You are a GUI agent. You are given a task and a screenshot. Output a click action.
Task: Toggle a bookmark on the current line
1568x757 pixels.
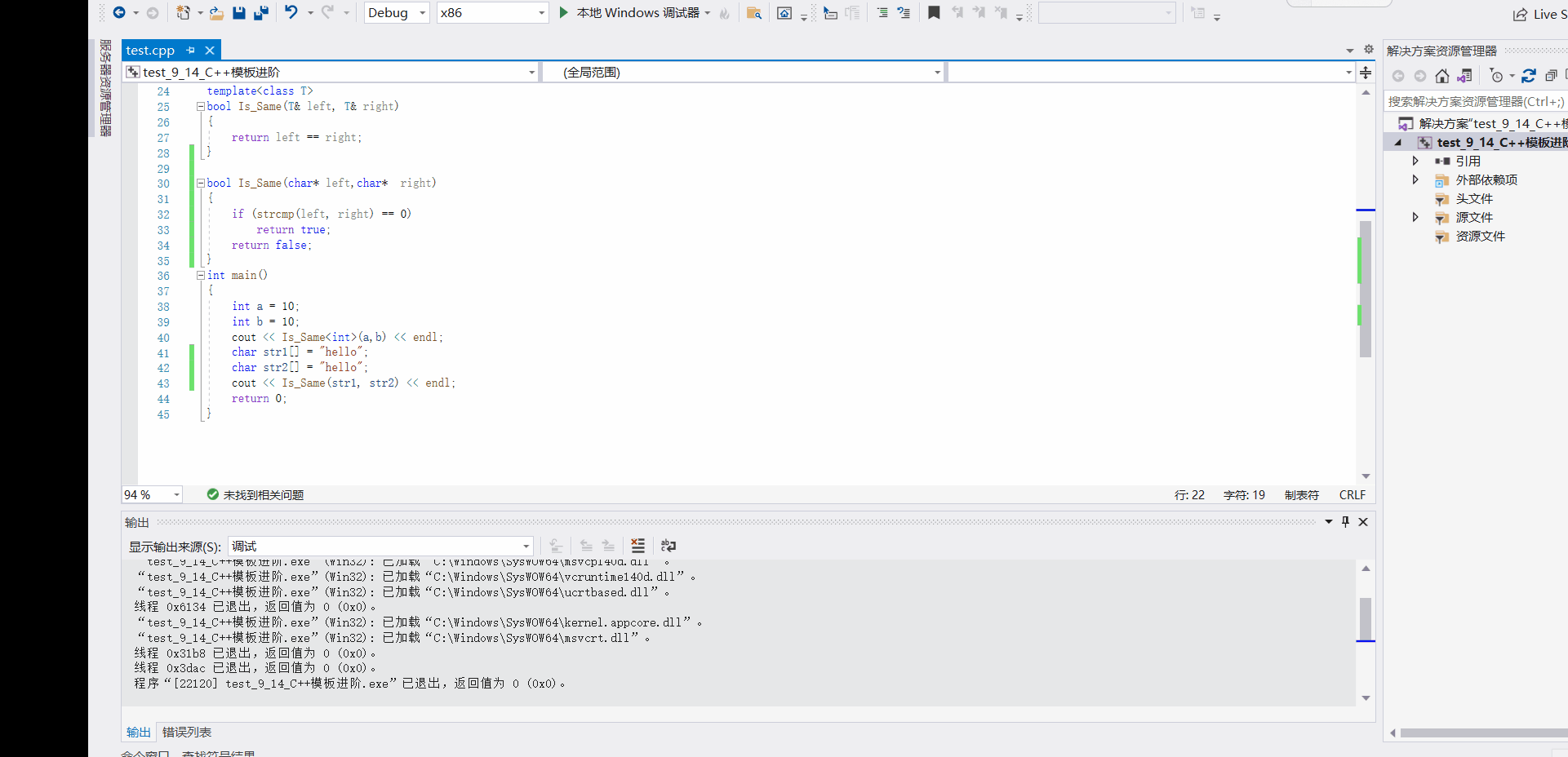click(x=934, y=12)
